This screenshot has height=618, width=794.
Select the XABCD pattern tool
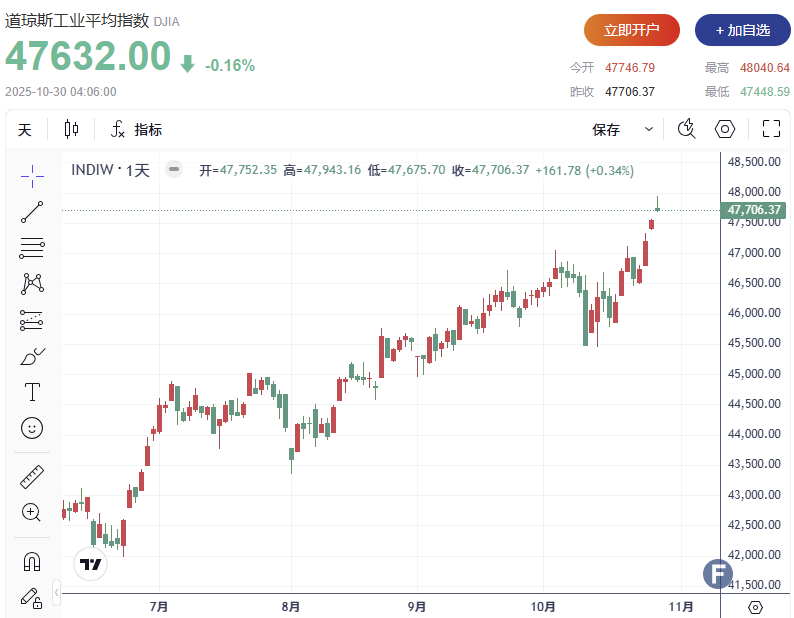coord(32,284)
